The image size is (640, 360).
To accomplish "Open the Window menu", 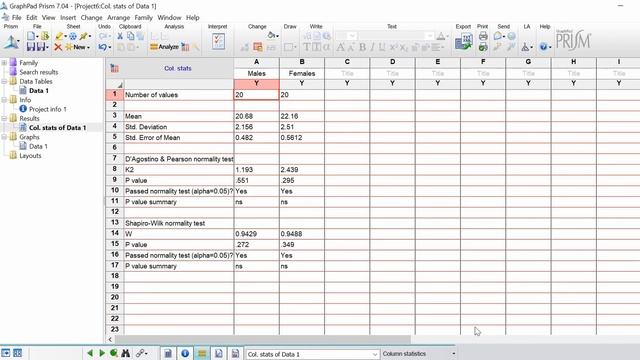I will pyautogui.click(x=169, y=18).
